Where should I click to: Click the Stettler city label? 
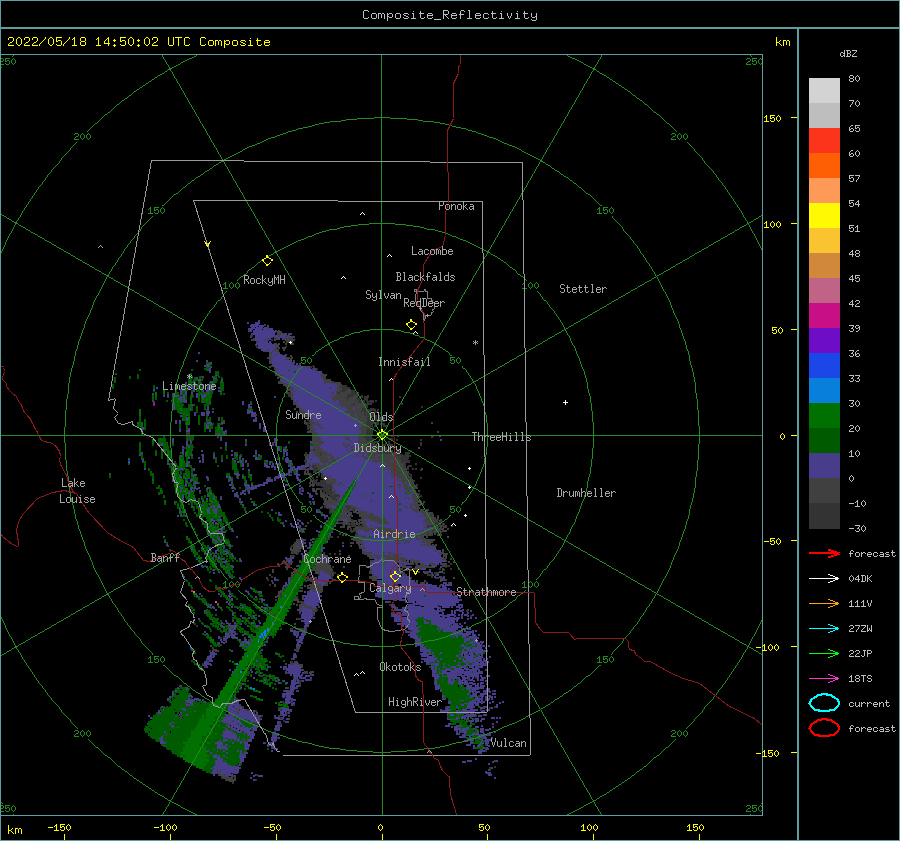pos(583,289)
